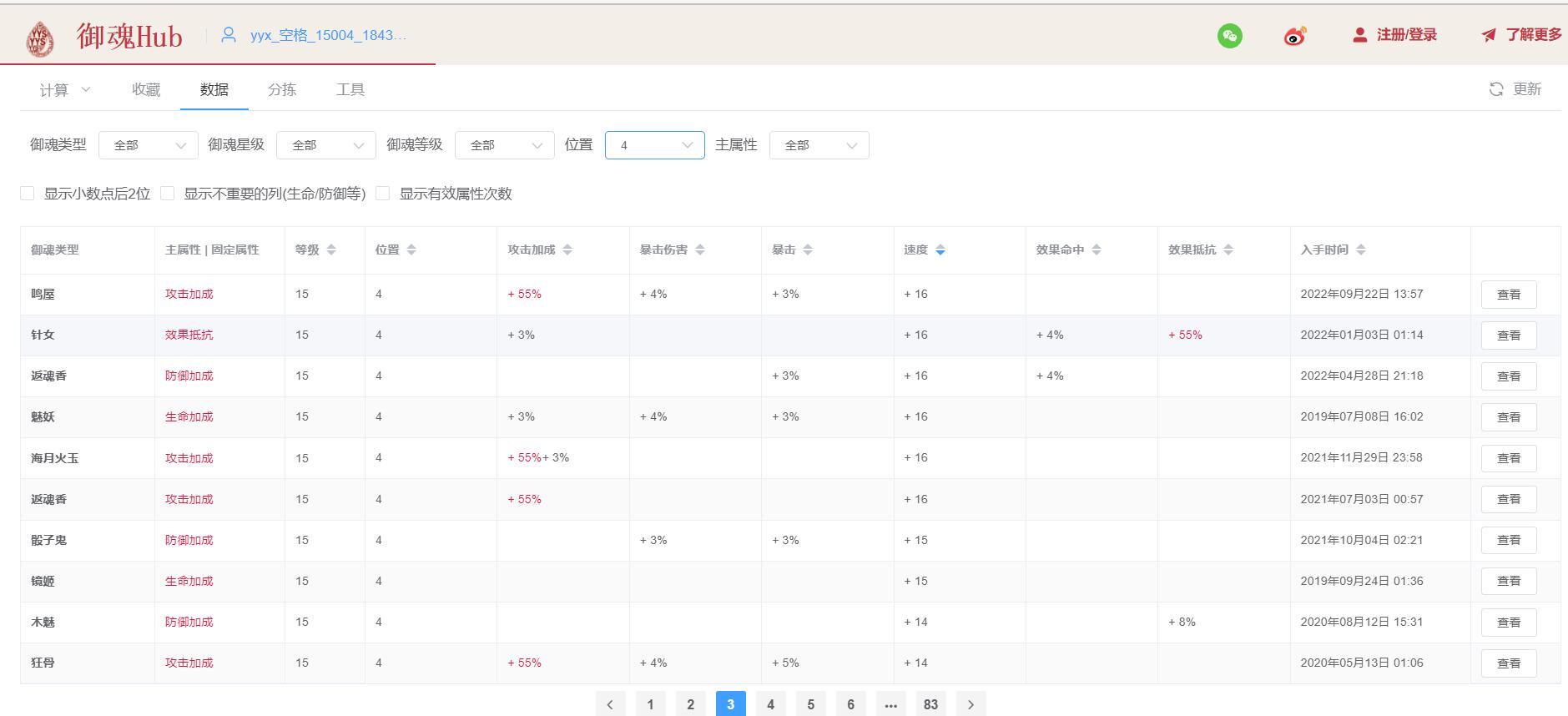This screenshot has height=716, width=1568.
Task: Go to previous page arrow
Action: [x=610, y=704]
